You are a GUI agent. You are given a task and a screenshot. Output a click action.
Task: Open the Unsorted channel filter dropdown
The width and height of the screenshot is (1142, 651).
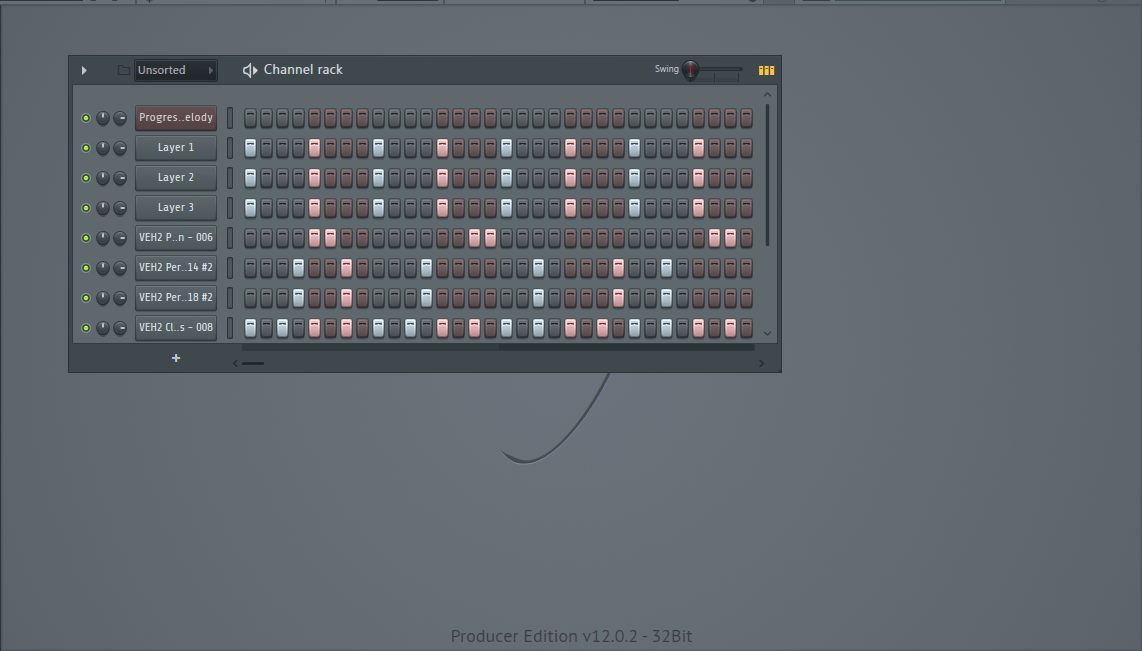(x=176, y=70)
